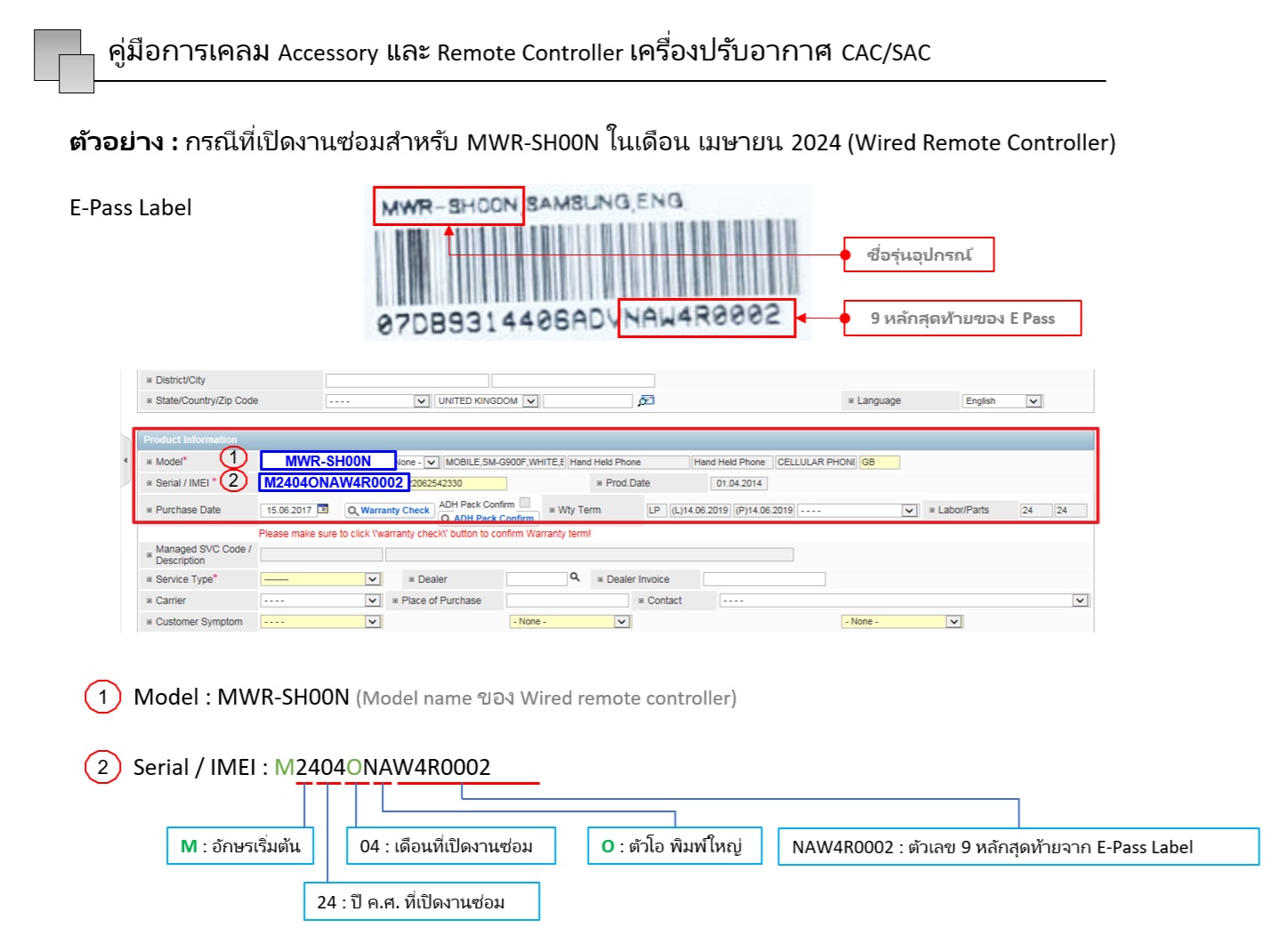Click the (P)14.06.2019 warranty date field
The image size is (1272, 952).
click(764, 511)
